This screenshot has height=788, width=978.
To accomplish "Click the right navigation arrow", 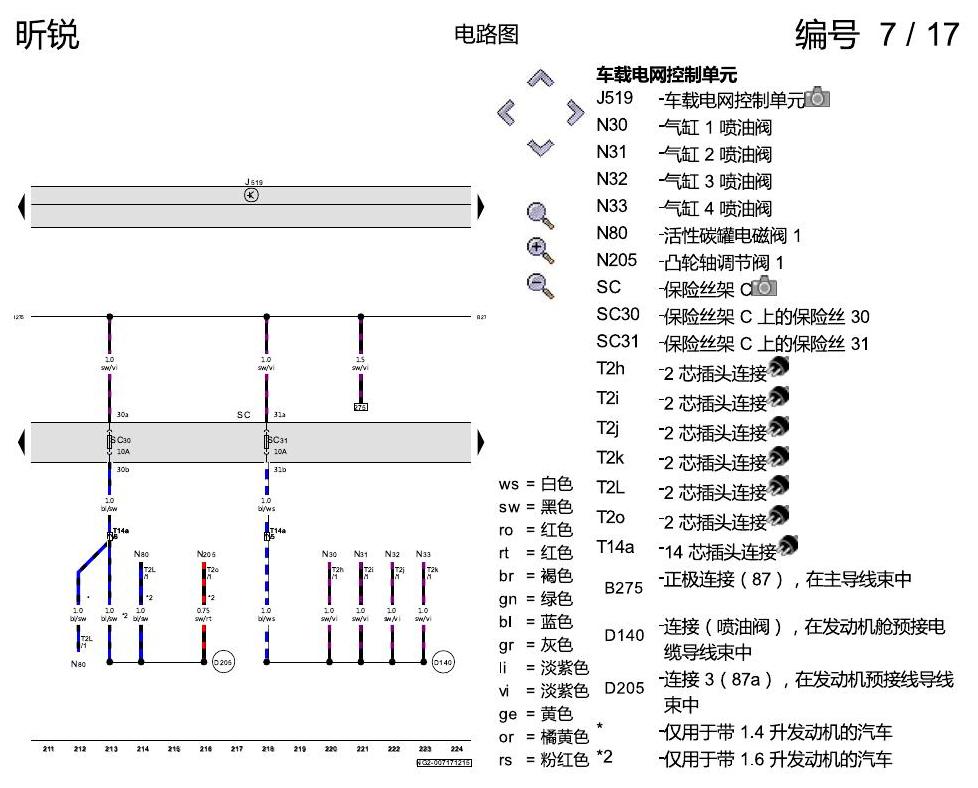I will click(575, 113).
